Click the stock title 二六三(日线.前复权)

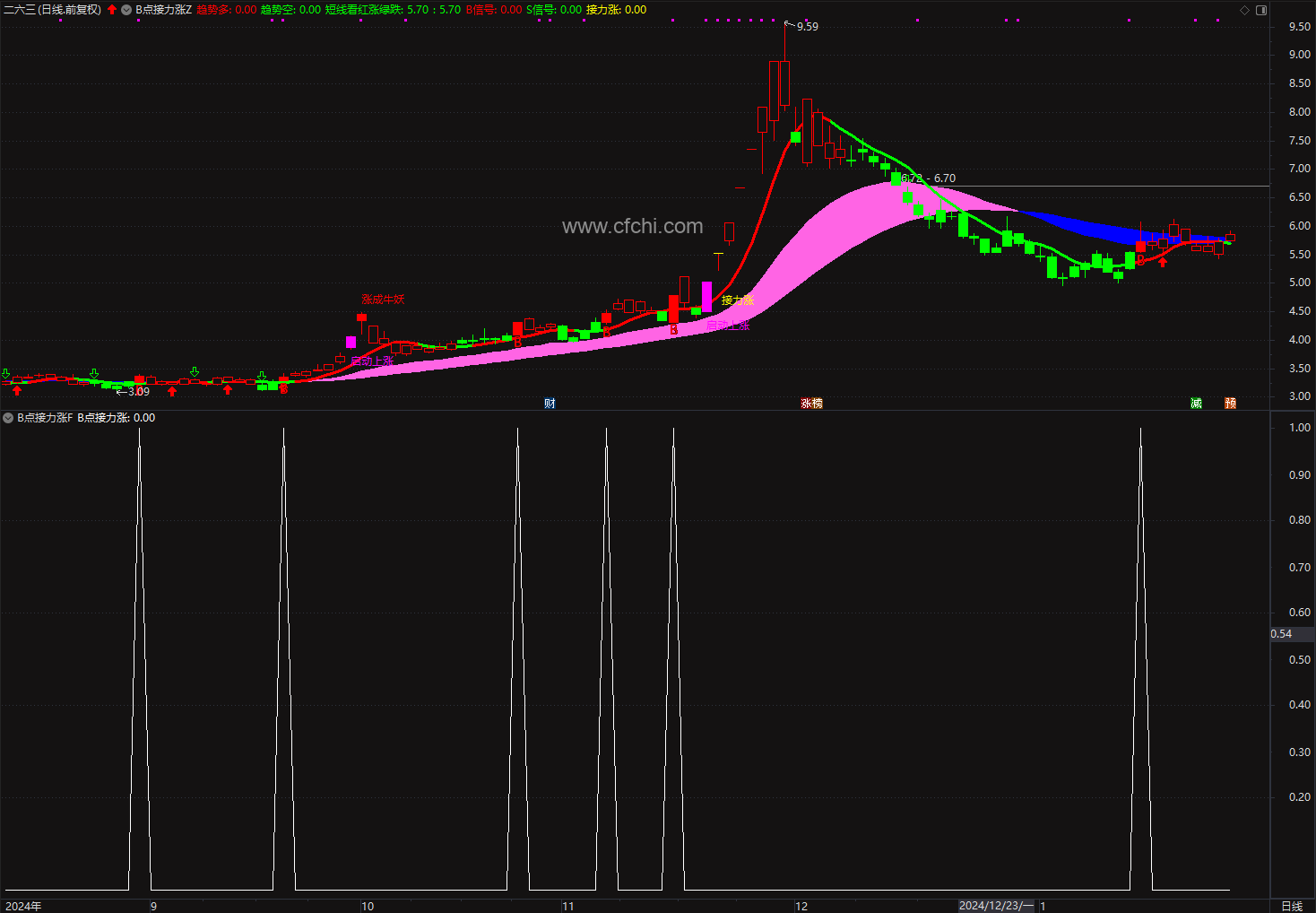point(53,10)
